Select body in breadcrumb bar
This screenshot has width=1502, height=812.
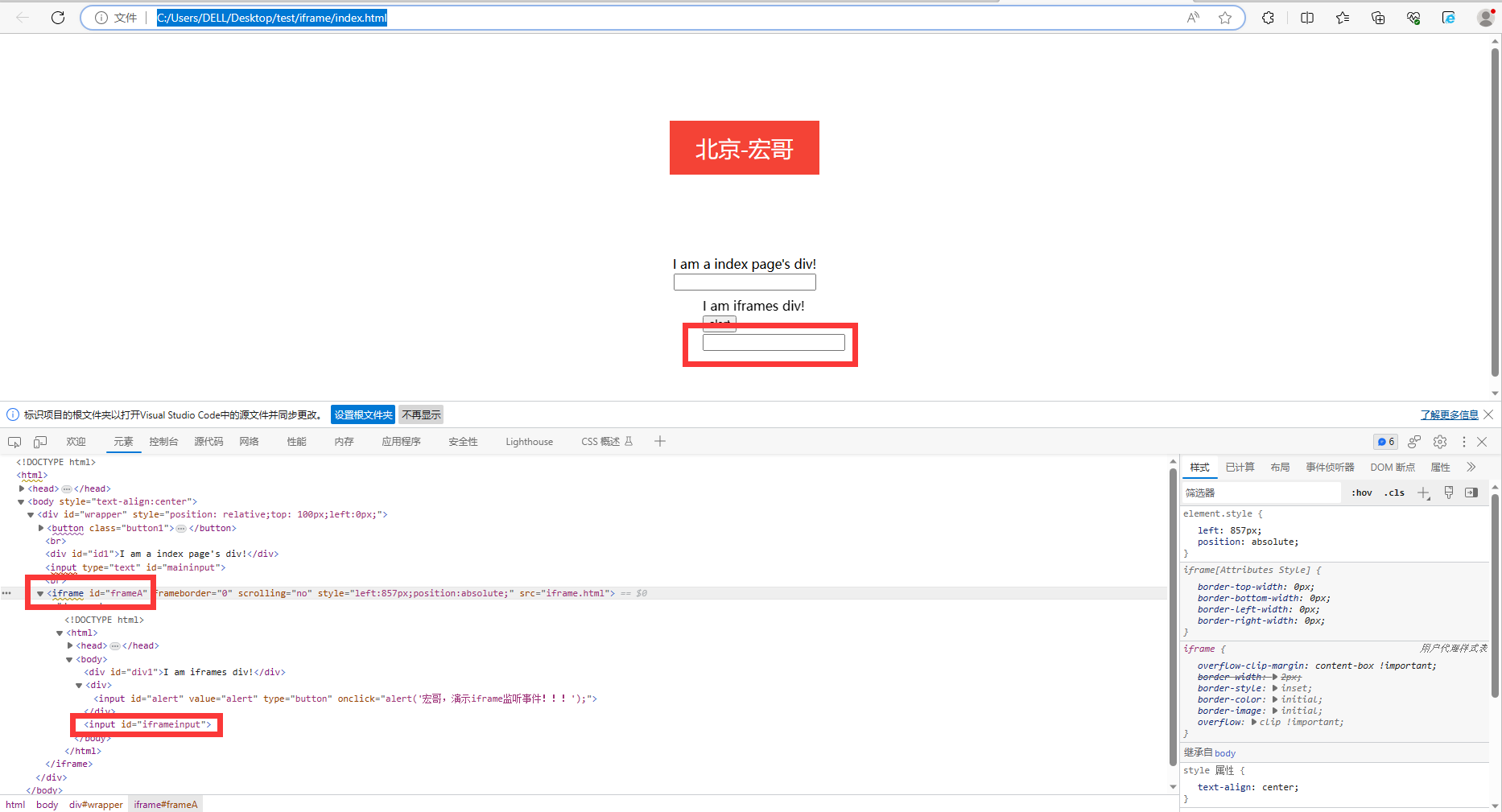click(47, 805)
